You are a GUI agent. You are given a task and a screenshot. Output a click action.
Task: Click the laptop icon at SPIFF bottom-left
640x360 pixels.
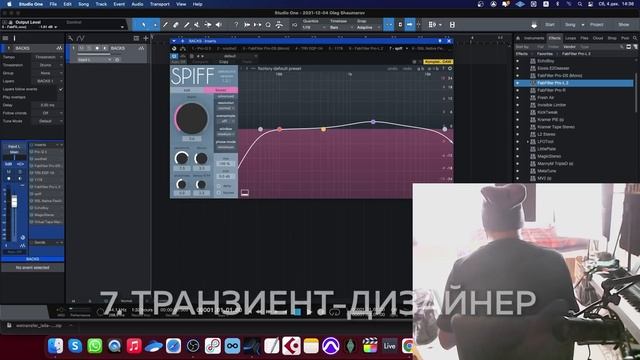244,193
